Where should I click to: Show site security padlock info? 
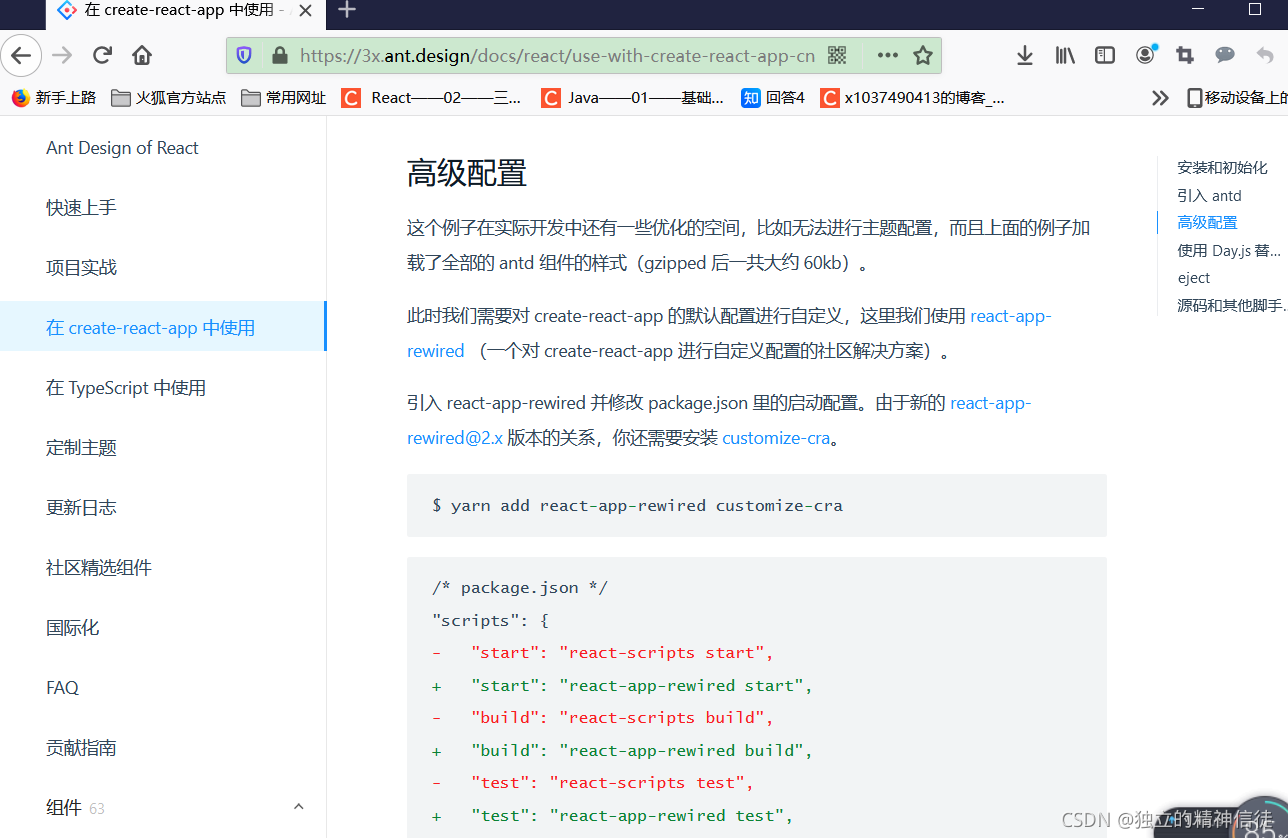point(279,55)
